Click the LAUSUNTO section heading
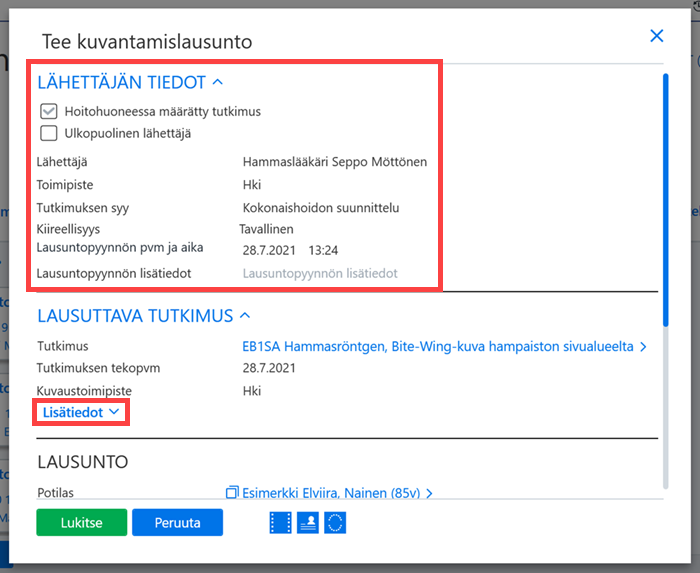 pyautogui.click(x=83, y=462)
